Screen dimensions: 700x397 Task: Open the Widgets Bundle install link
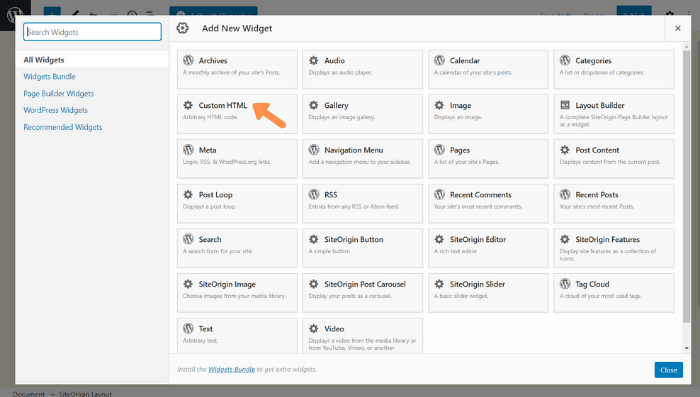(x=231, y=369)
